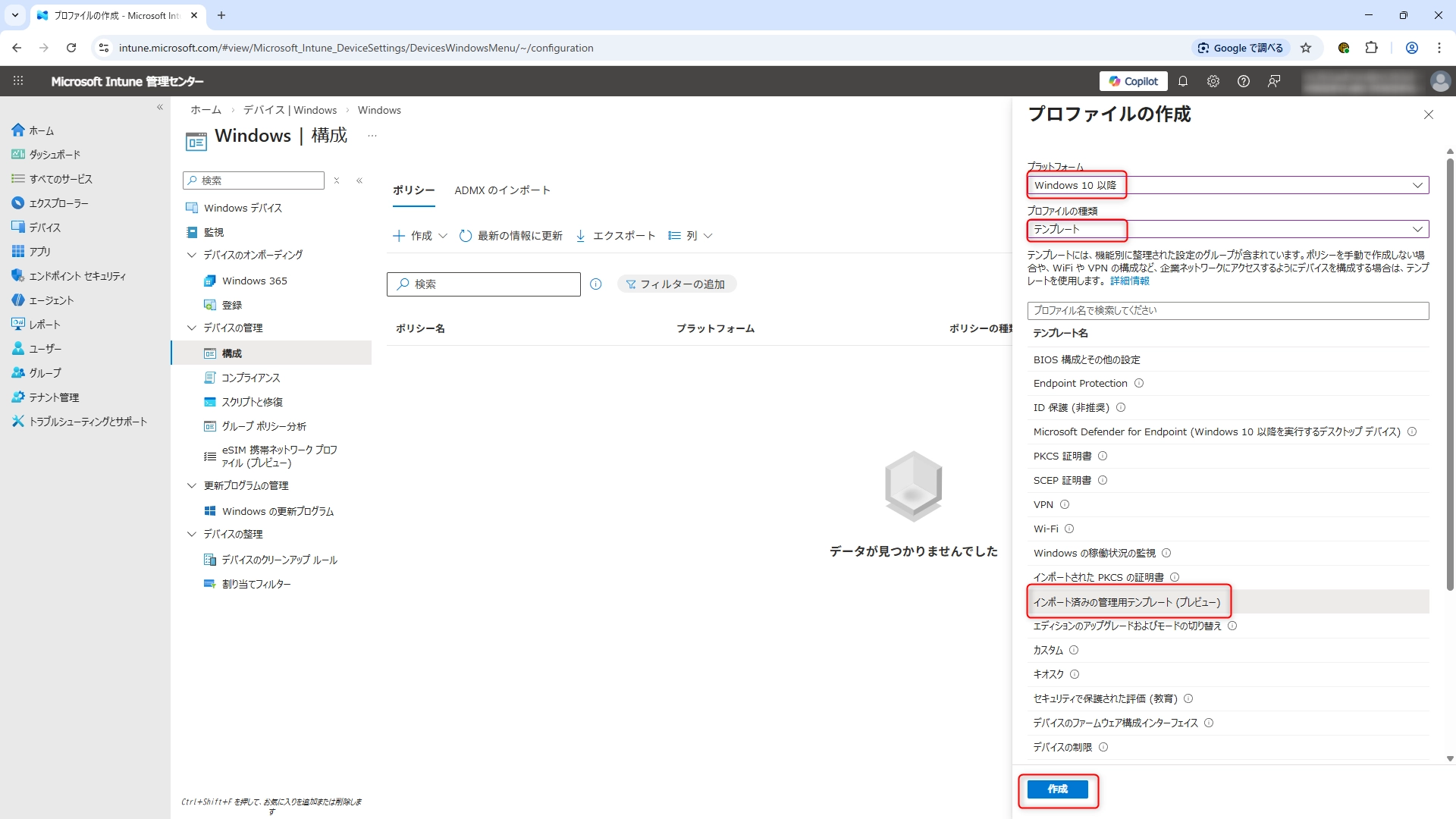Open portal settings gear
Image resolution: width=1456 pixels, height=819 pixels.
[1213, 81]
